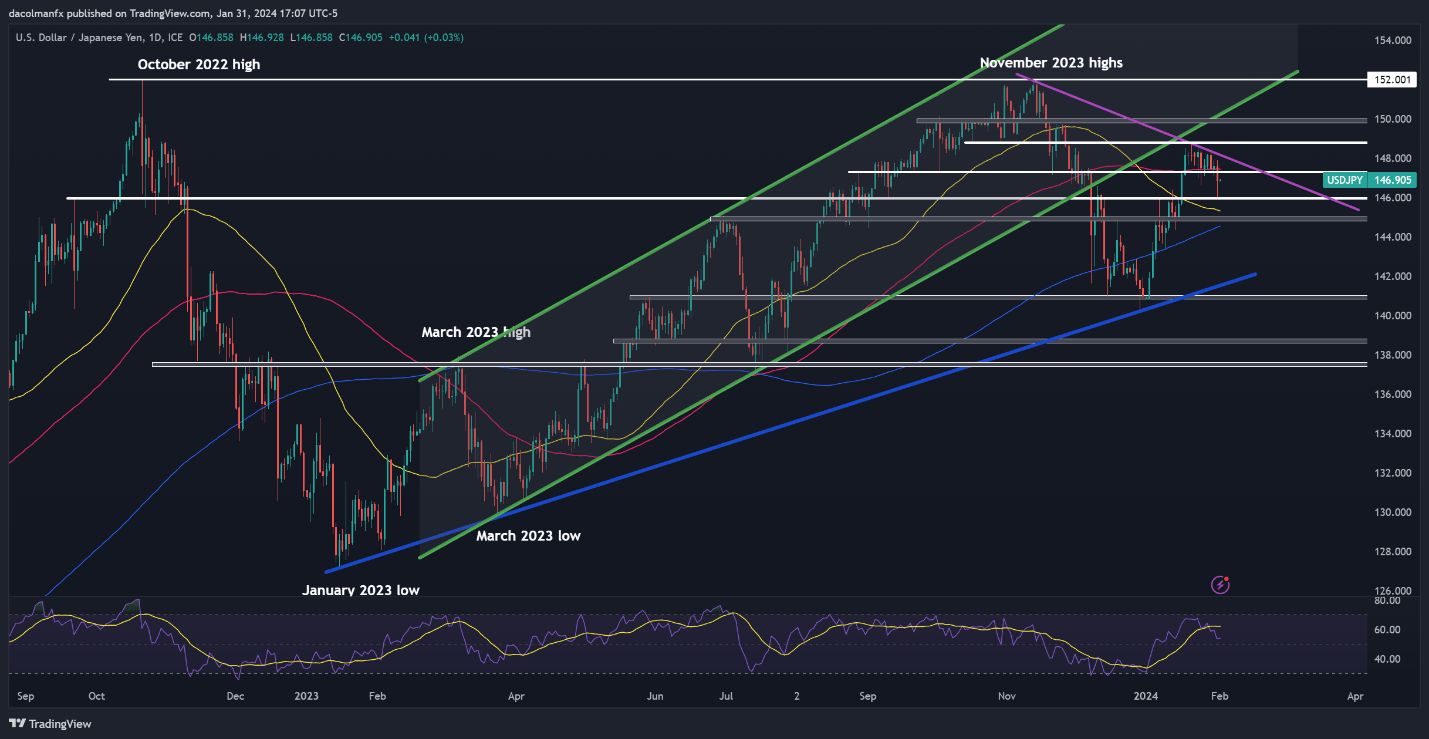1429x739 pixels.
Task: Click the 126.000 price axis label
Action: click(x=1391, y=591)
